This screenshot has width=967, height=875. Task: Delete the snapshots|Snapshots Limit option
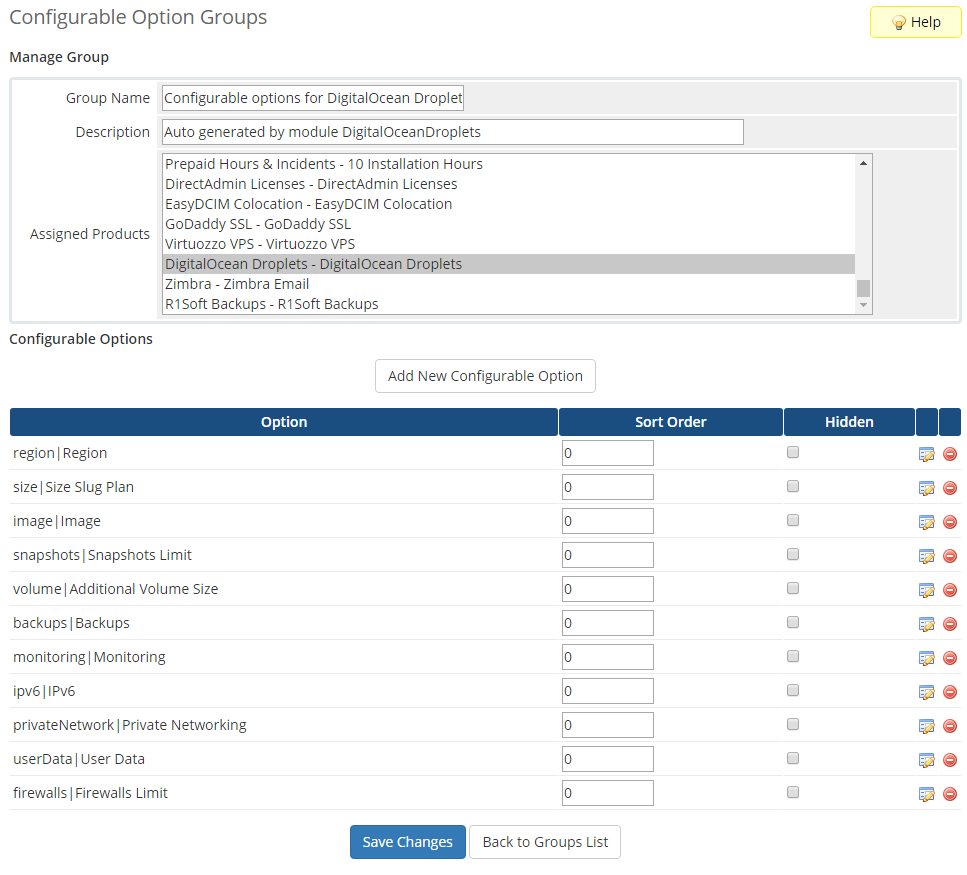950,556
